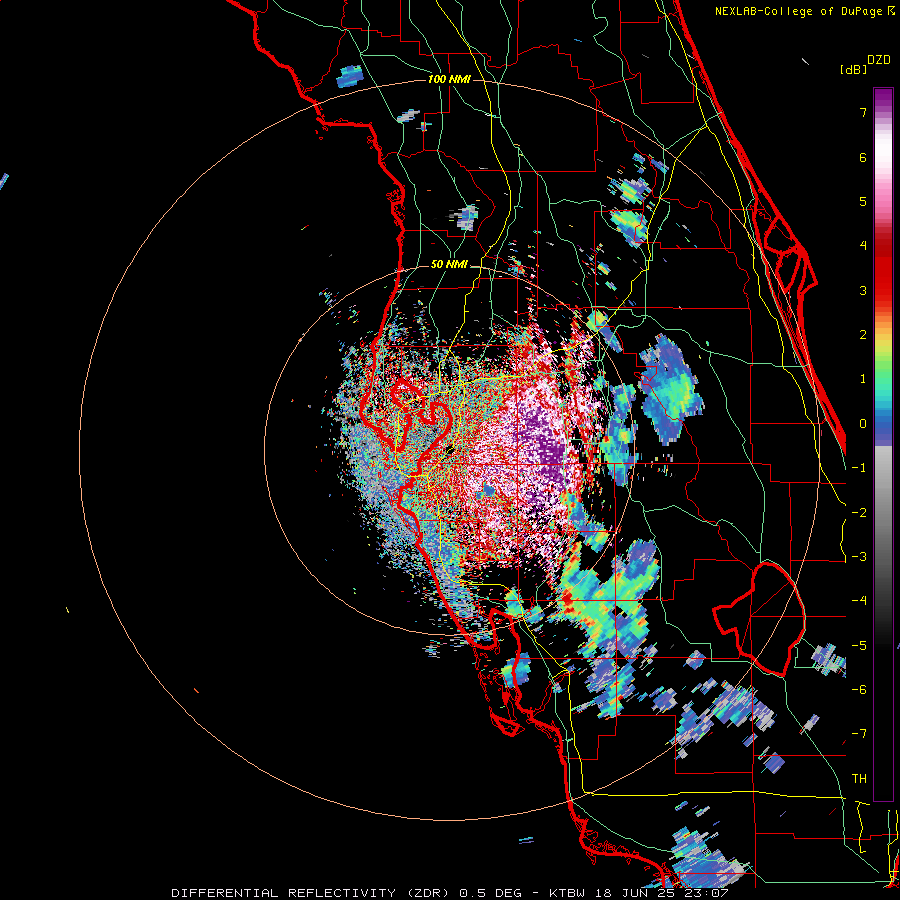Click the colorbar value 0 label
The image size is (900, 900).
[x=863, y=424]
